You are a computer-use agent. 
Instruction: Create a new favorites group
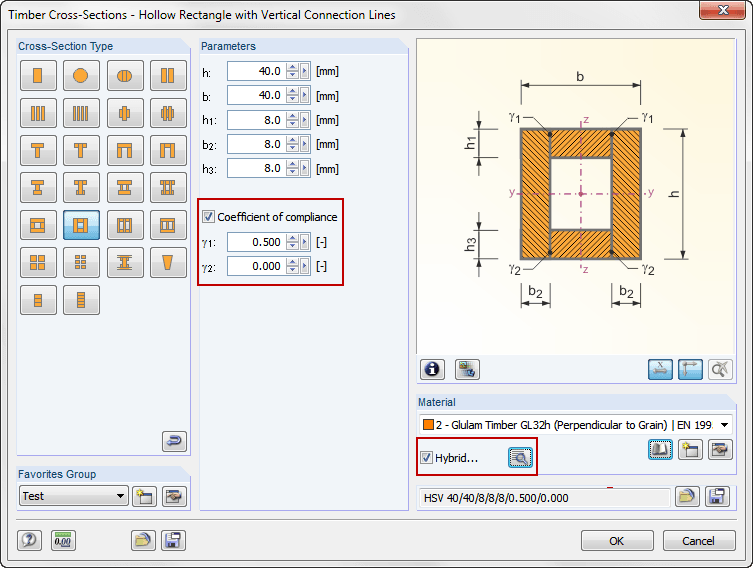pos(145,496)
